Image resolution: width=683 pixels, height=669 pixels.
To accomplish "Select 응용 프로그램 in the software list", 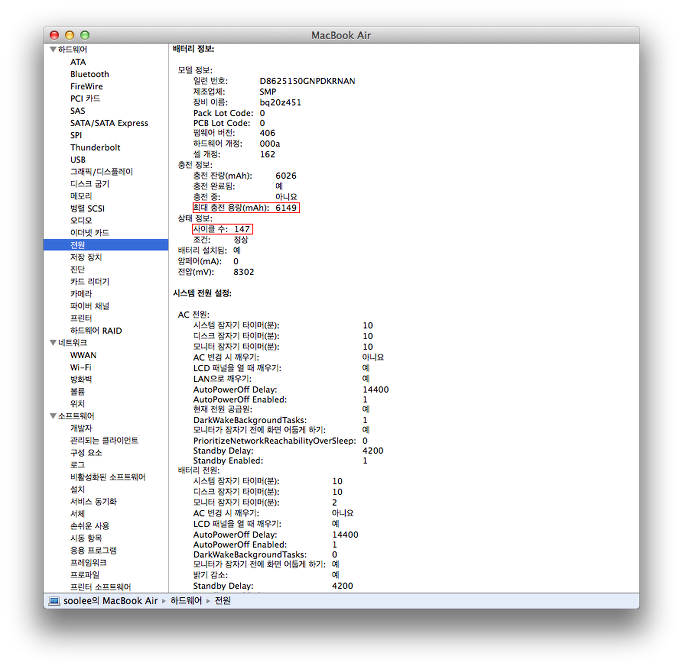I will 93,550.
